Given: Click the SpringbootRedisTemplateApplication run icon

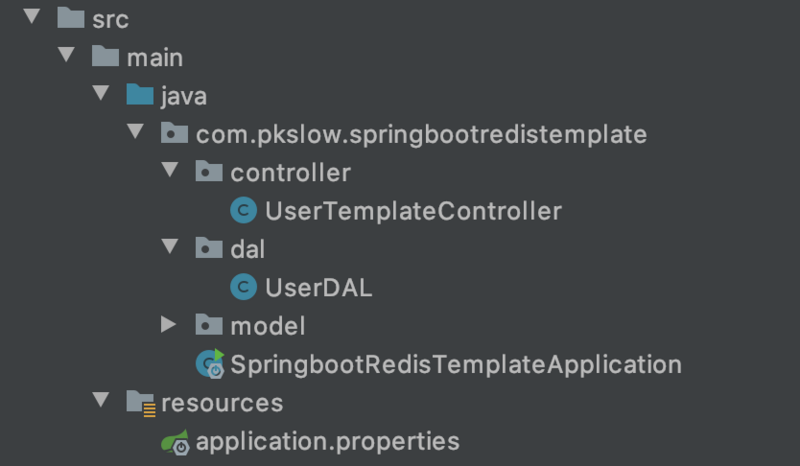Looking at the screenshot, I should click(210, 364).
